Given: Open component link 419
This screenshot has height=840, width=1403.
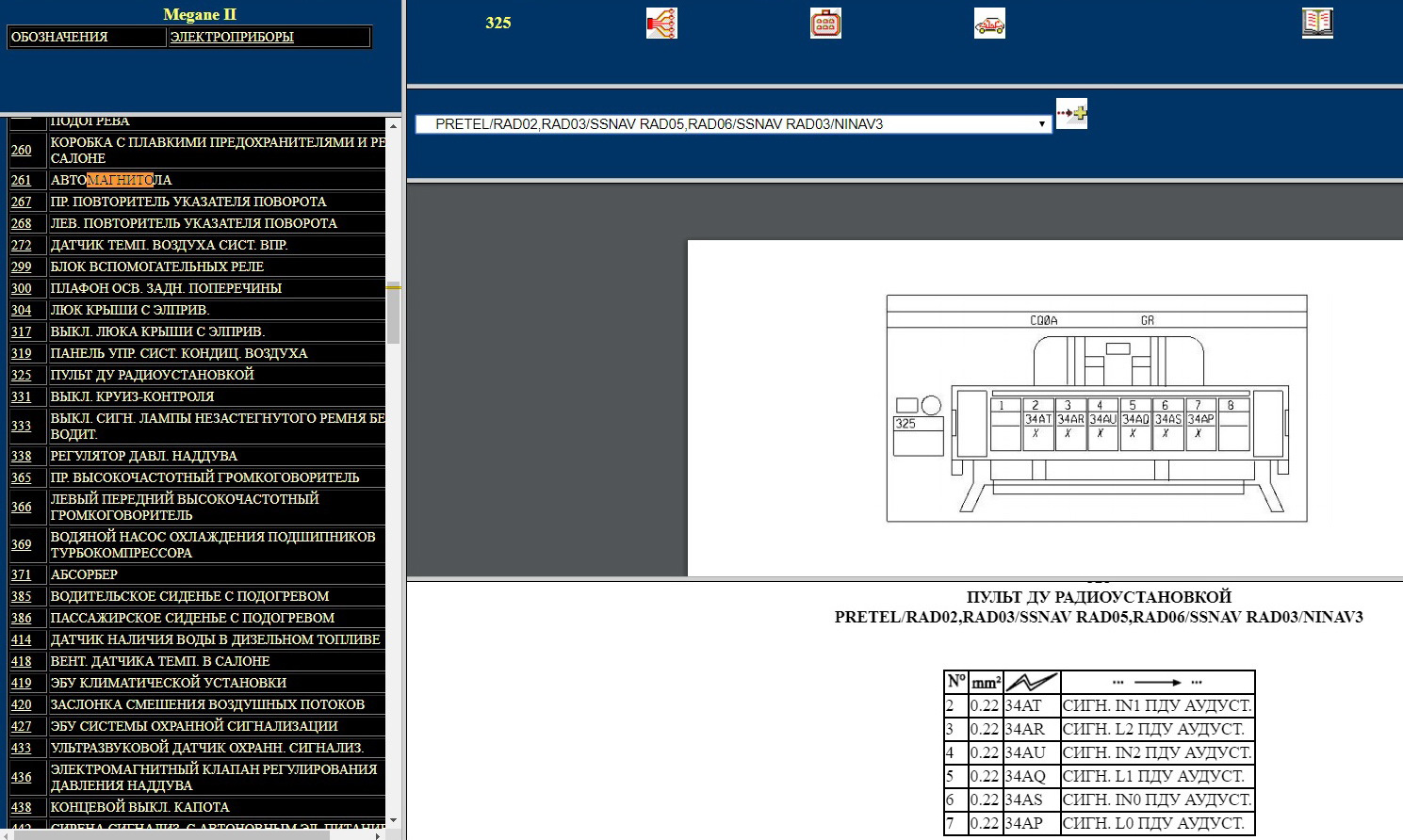Looking at the screenshot, I should 22,683.
